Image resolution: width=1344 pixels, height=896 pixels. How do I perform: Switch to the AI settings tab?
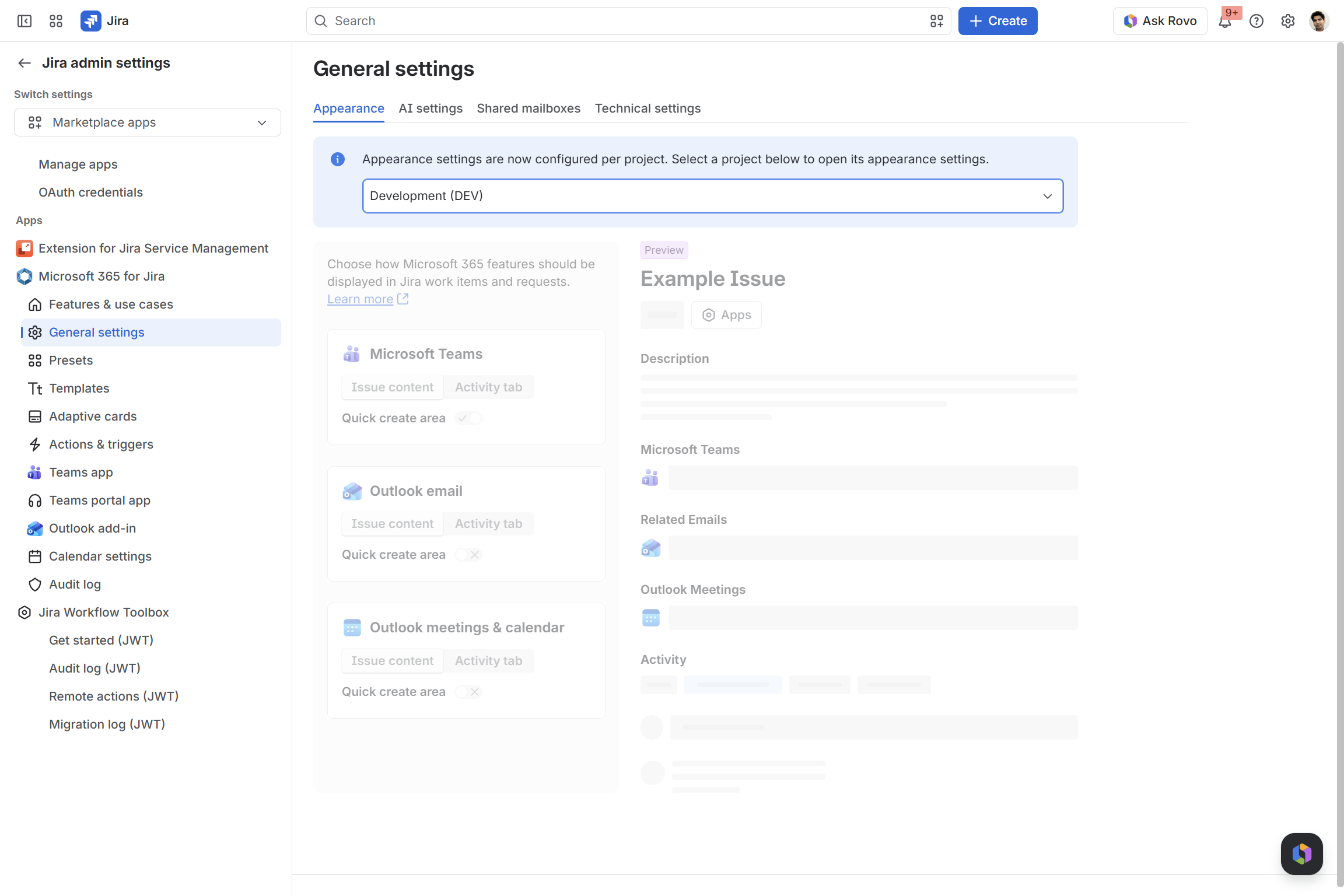[430, 108]
